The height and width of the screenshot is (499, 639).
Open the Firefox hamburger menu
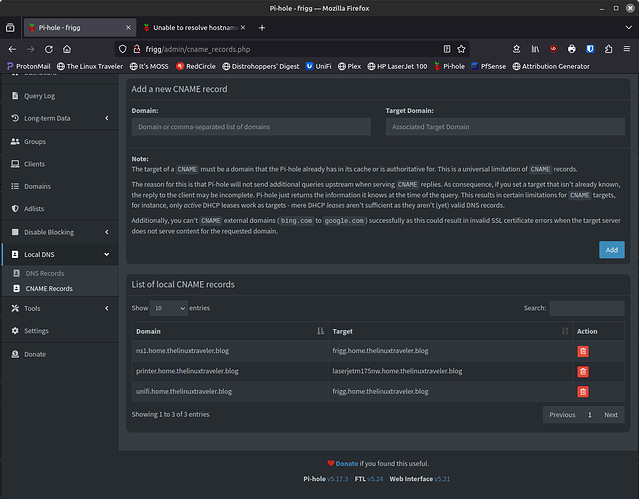[627, 49]
